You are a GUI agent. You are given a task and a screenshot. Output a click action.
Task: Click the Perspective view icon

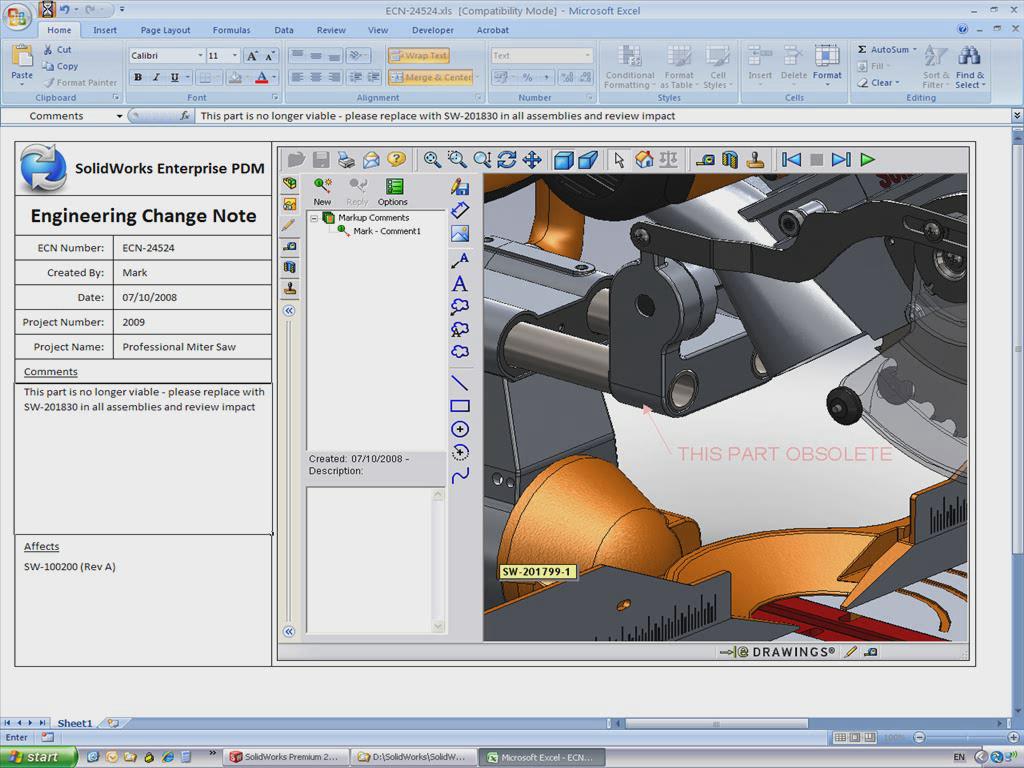tap(588, 159)
